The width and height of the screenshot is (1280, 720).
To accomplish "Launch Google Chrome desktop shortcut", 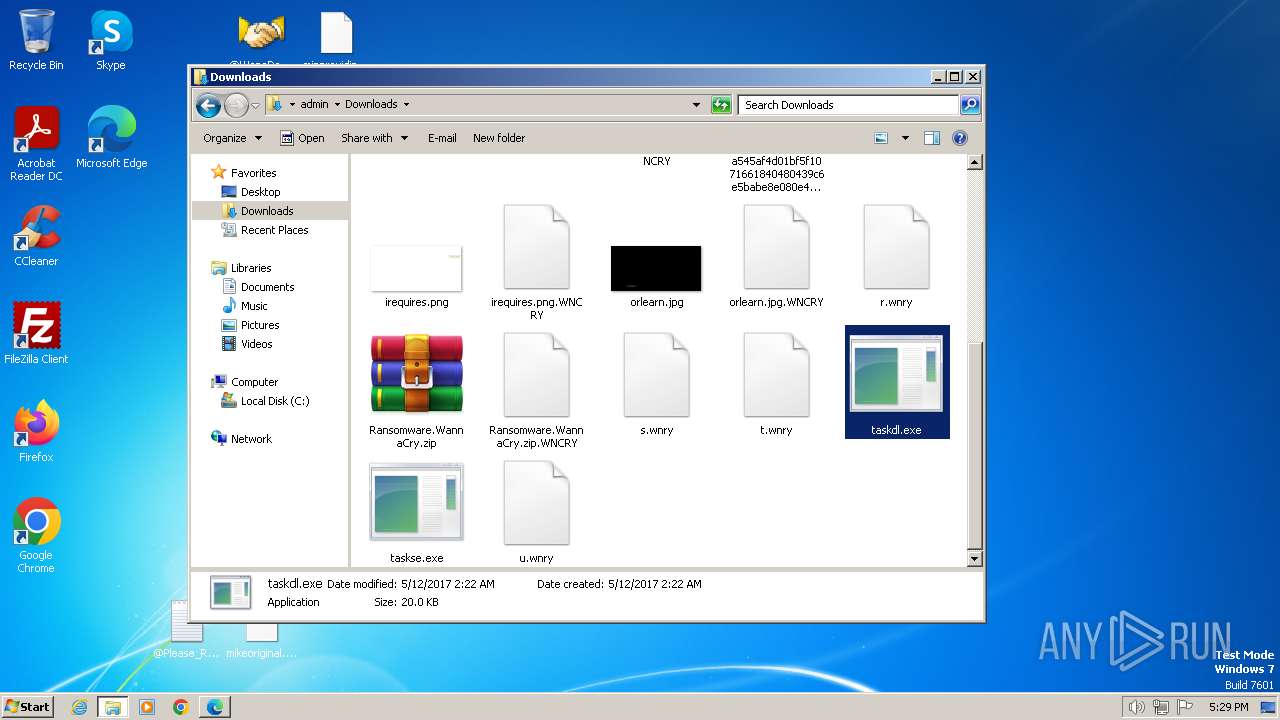I will point(36,536).
